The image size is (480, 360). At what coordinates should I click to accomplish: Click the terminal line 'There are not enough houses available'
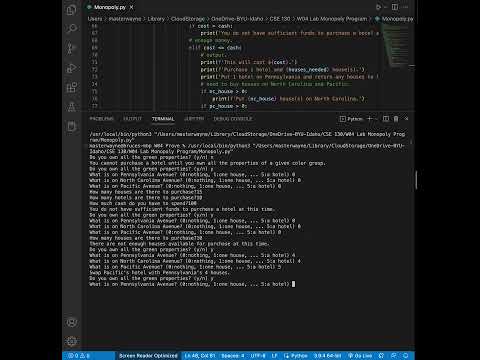click(179, 244)
